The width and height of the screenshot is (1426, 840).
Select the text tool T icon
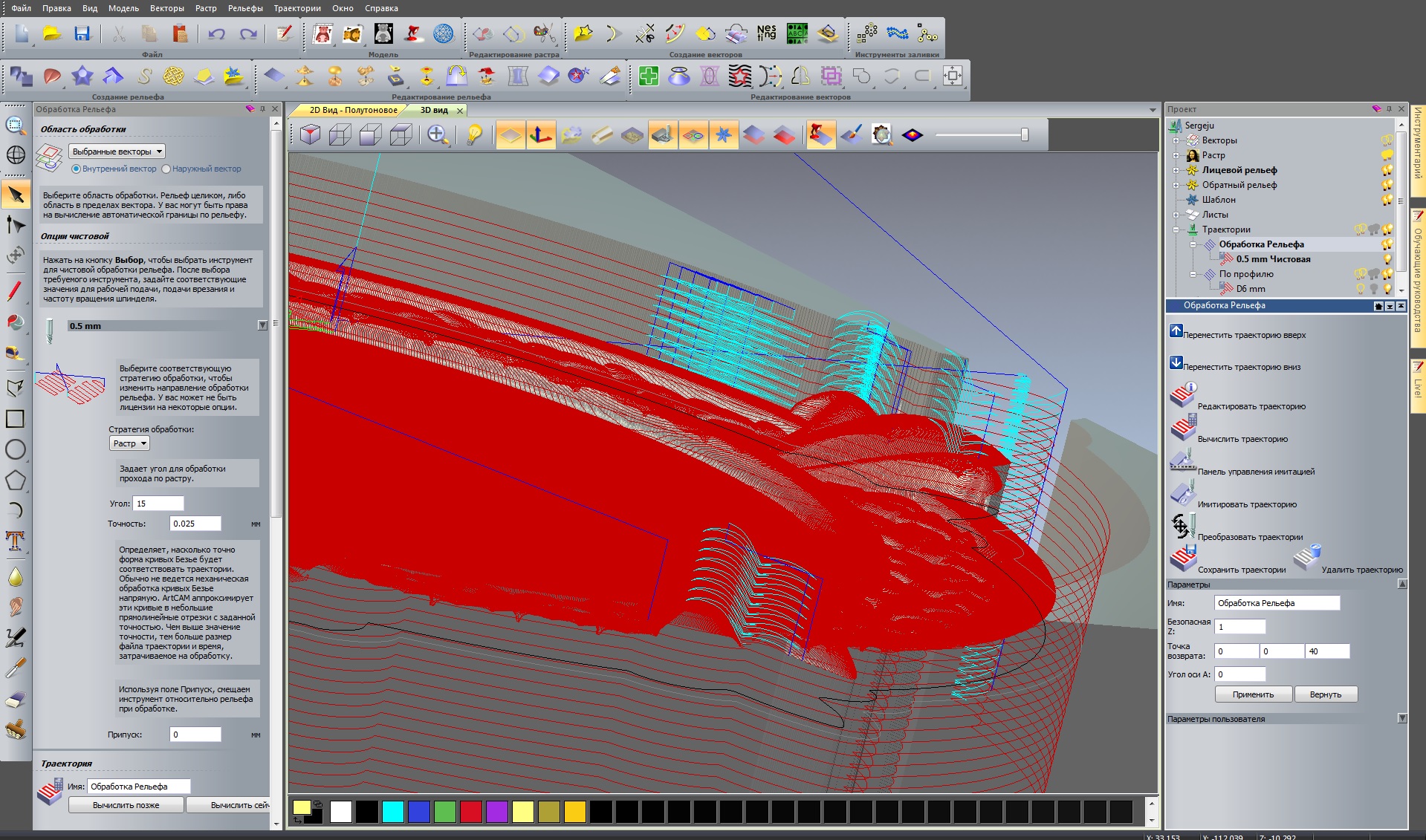coord(16,541)
